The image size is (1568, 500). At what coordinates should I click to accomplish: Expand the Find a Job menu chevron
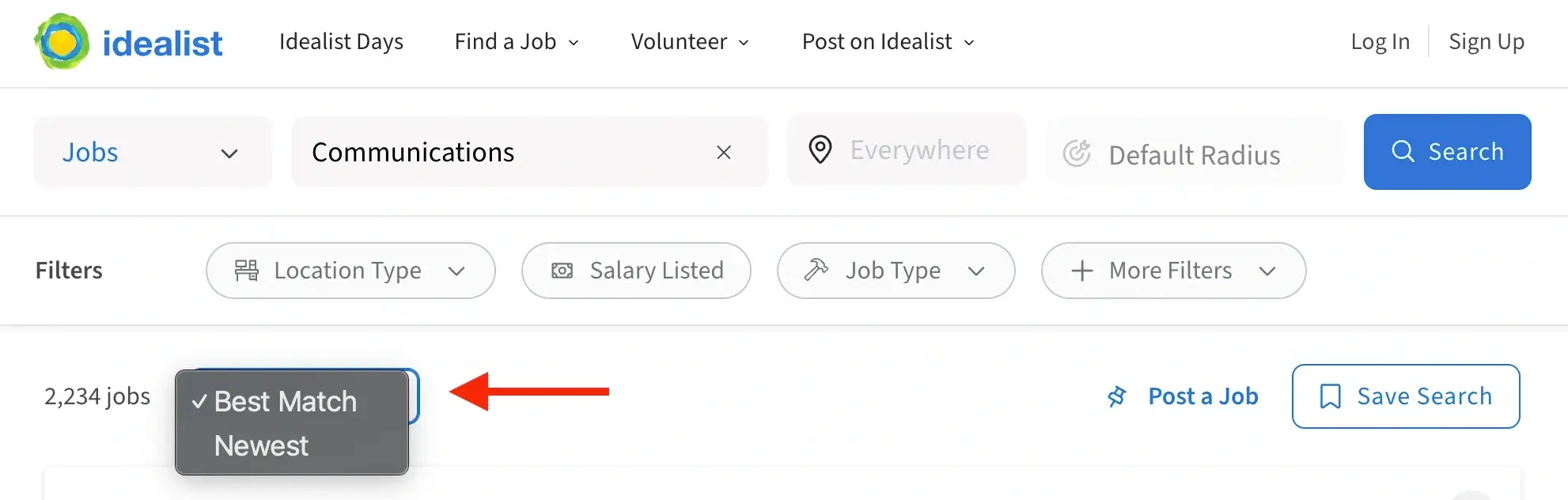coord(574,43)
